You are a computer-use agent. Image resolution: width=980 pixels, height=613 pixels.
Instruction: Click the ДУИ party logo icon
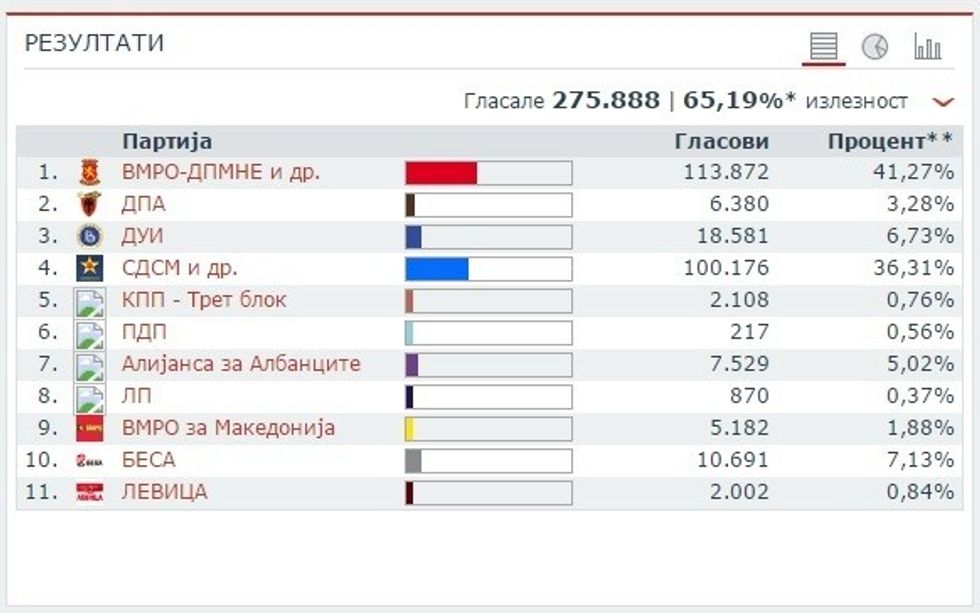(90, 236)
